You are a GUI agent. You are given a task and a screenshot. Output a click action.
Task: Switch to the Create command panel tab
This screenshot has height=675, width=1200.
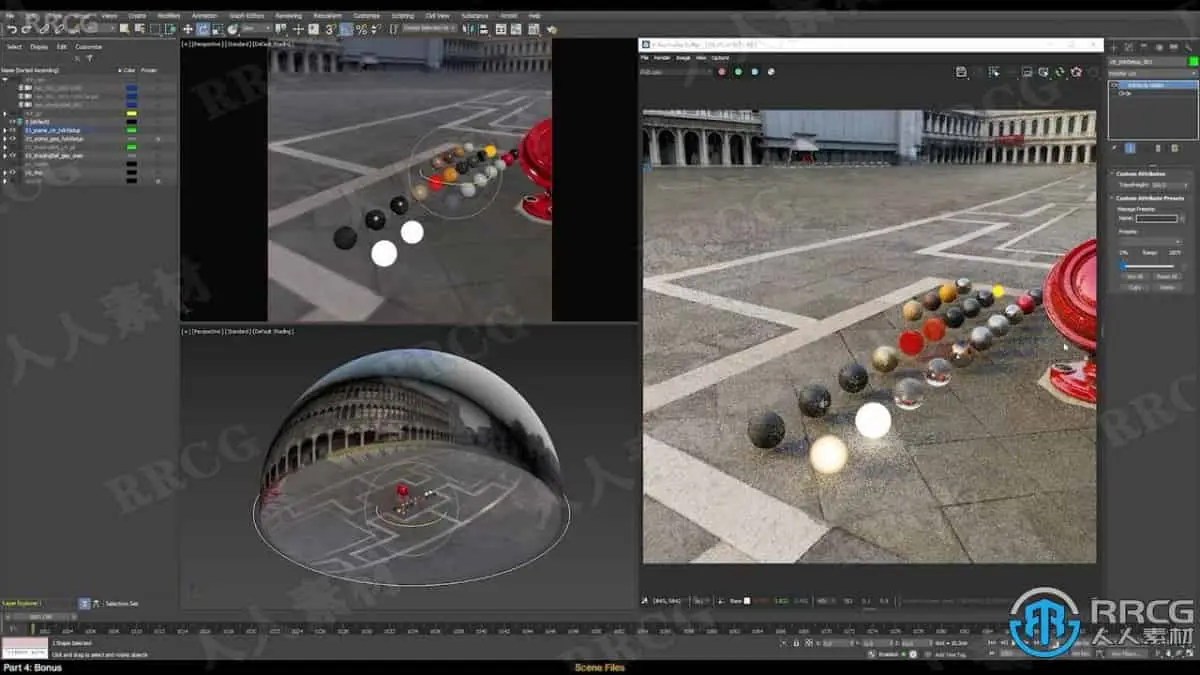point(1114,47)
